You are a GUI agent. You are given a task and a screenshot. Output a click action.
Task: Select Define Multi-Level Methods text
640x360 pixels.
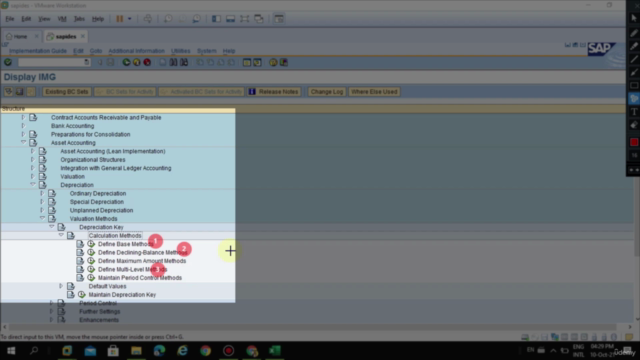(133, 269)
